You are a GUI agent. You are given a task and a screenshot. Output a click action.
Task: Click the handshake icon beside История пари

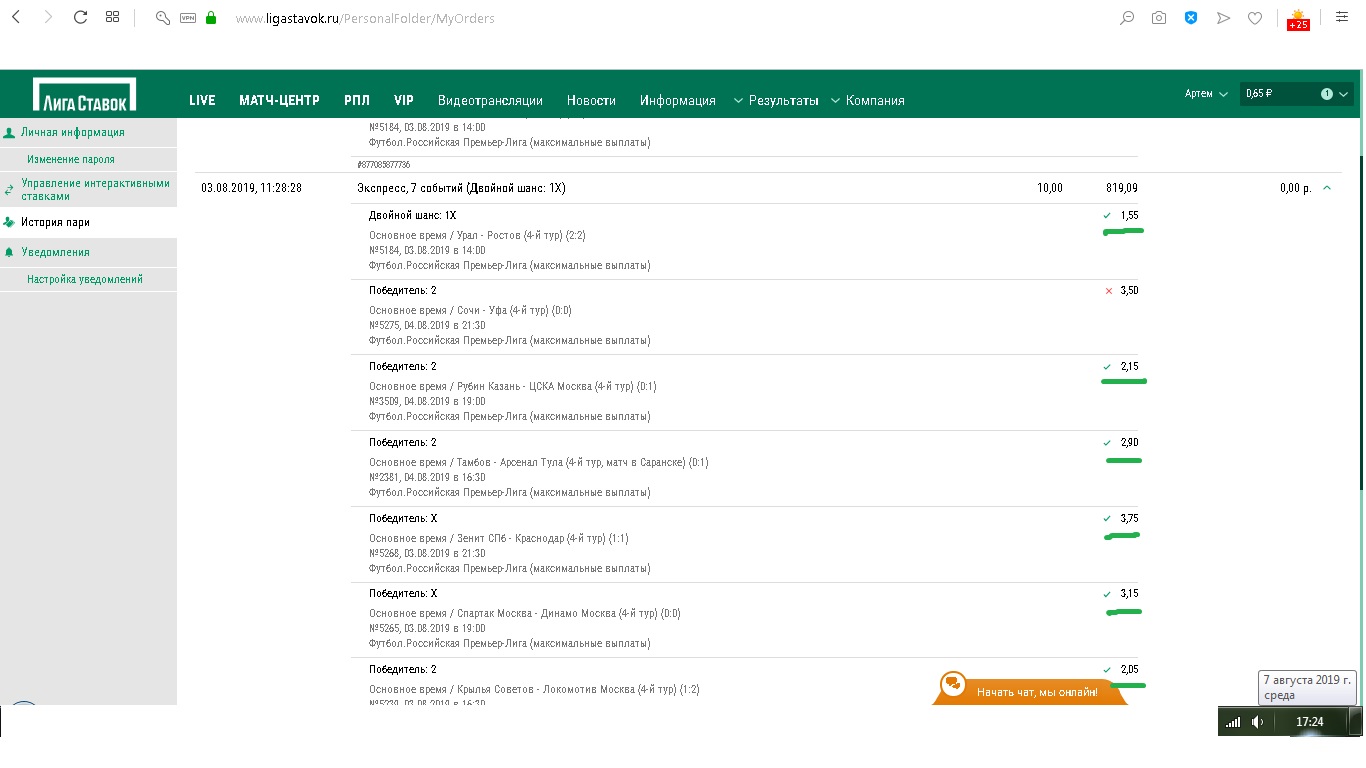tap(9, 222)
